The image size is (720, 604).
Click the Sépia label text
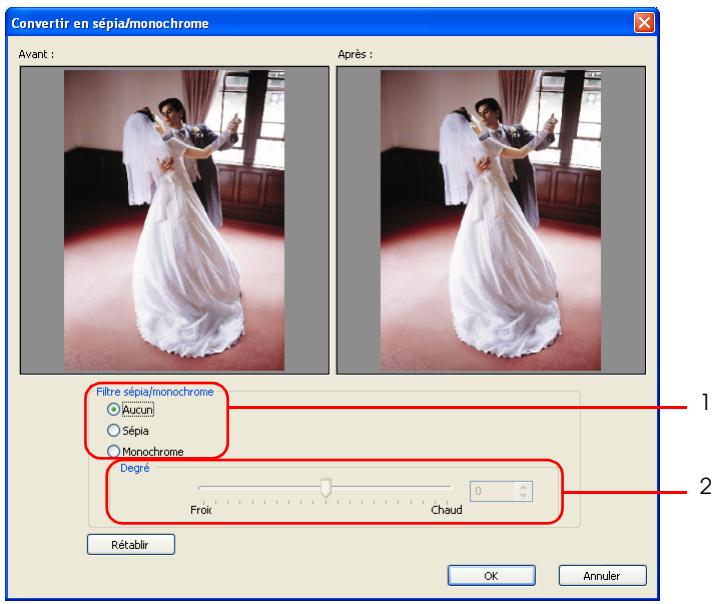(135, 431)
